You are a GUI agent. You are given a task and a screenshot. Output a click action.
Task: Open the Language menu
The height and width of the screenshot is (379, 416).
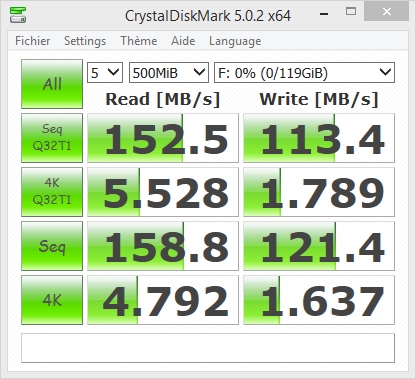coord(235,41)
